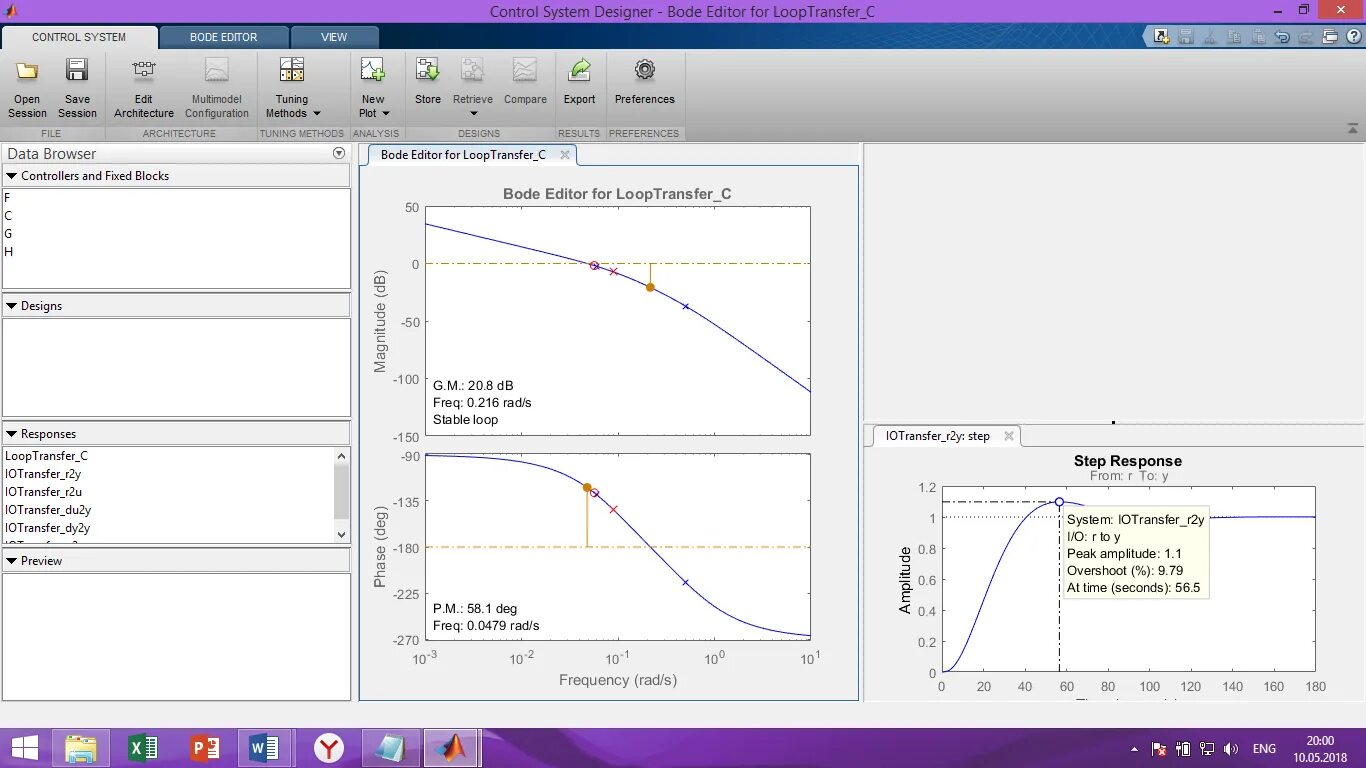This screenshot has height=768, width=1366.
Task: Close the Bode Editor for LoopTransfer_C tab
Action: coord(565,155)
